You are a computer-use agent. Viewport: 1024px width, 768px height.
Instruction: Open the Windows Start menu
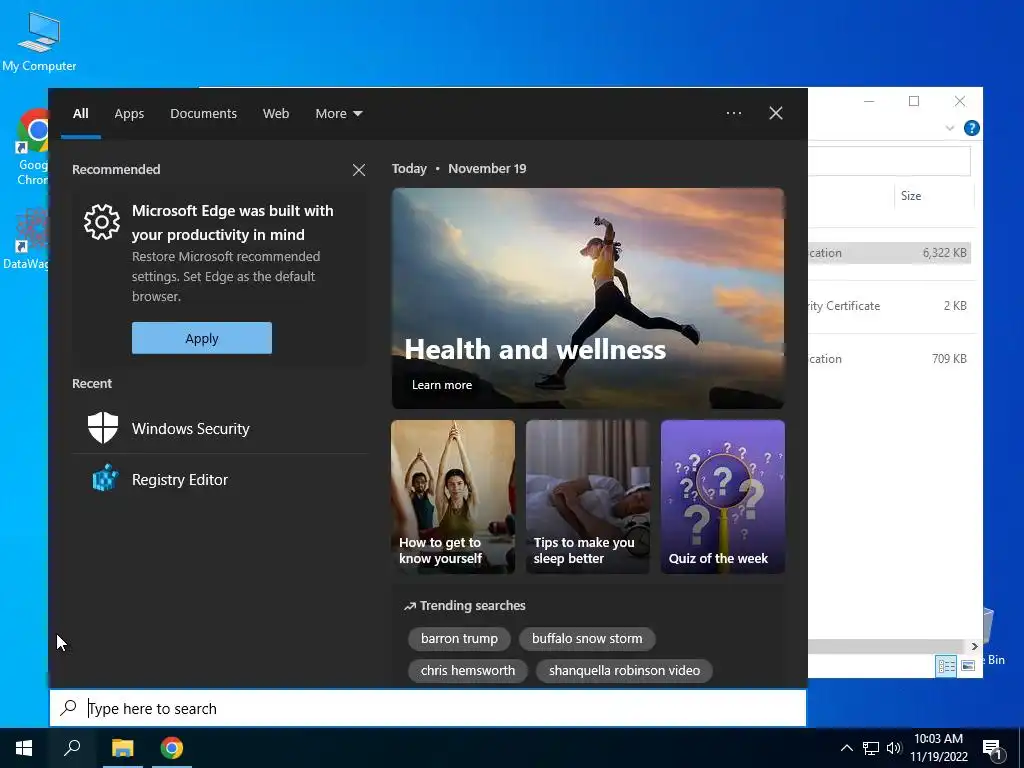[x=24, y=748]
